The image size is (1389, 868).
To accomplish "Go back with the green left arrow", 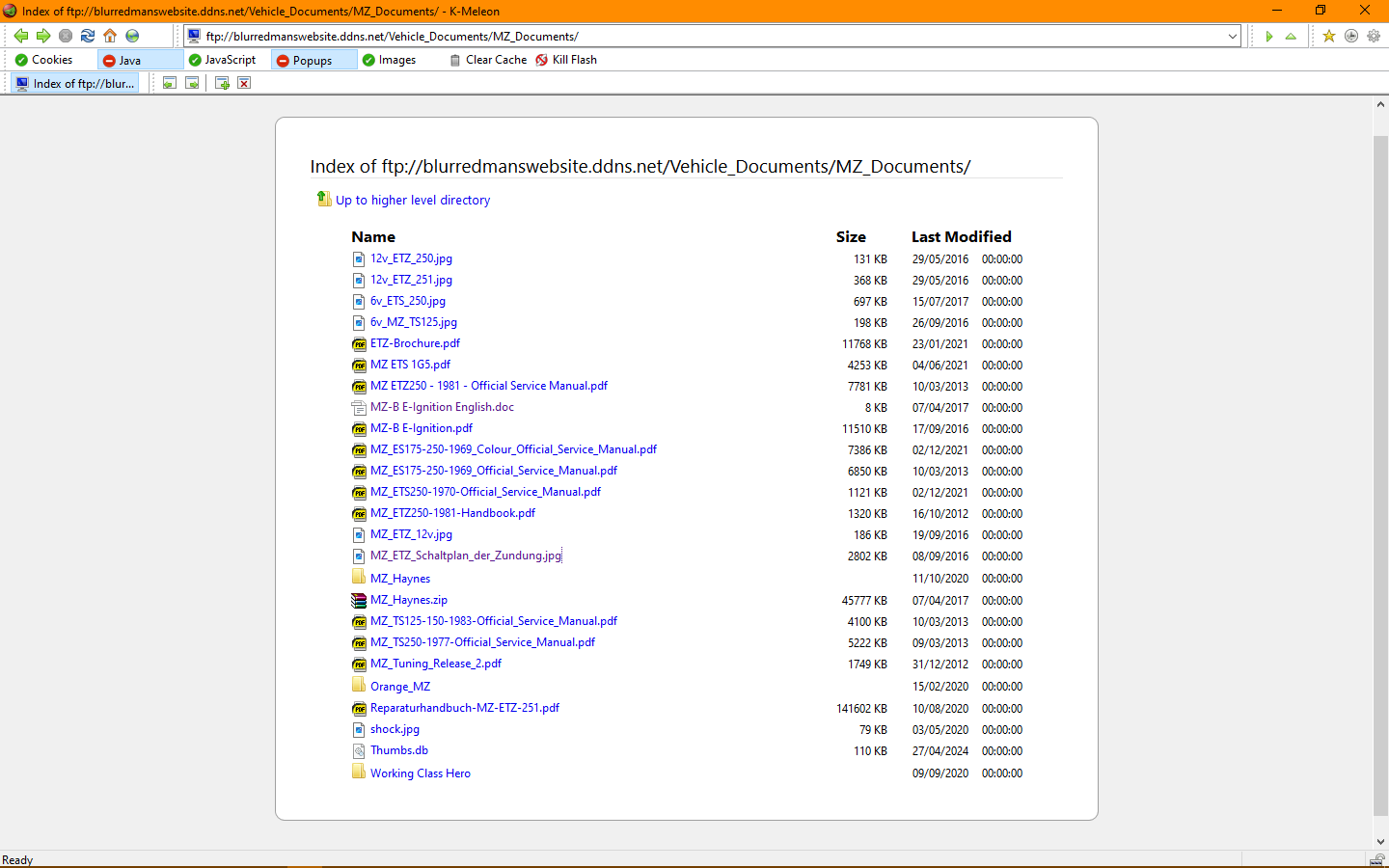I will point(20,36).
